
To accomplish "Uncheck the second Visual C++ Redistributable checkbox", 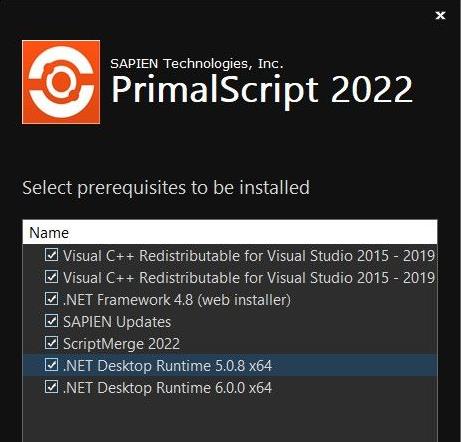I will pyautogui.click(x=51, y=277).
